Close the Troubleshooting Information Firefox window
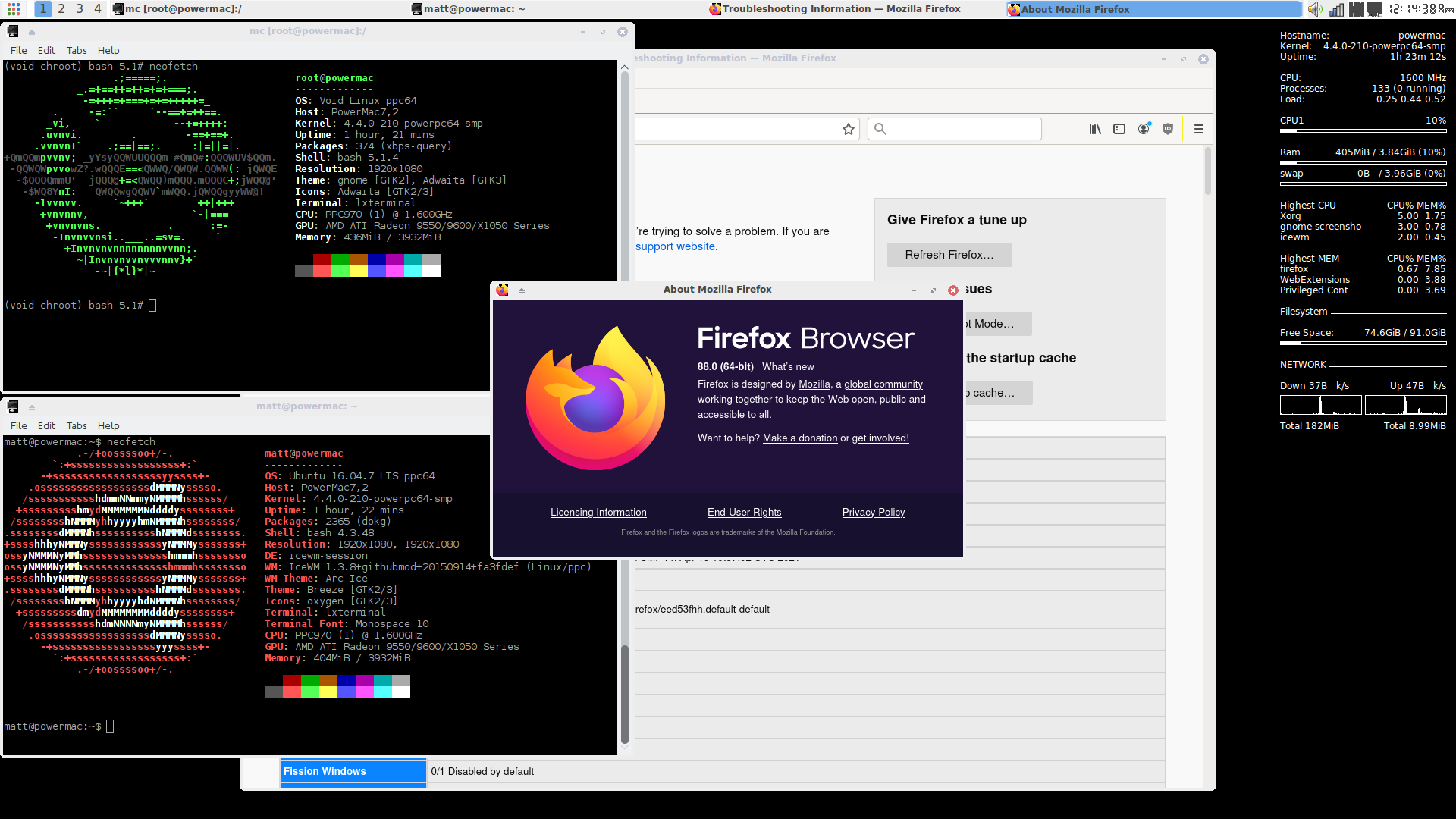This screenshot has height=819, width=1456. 1203,59
